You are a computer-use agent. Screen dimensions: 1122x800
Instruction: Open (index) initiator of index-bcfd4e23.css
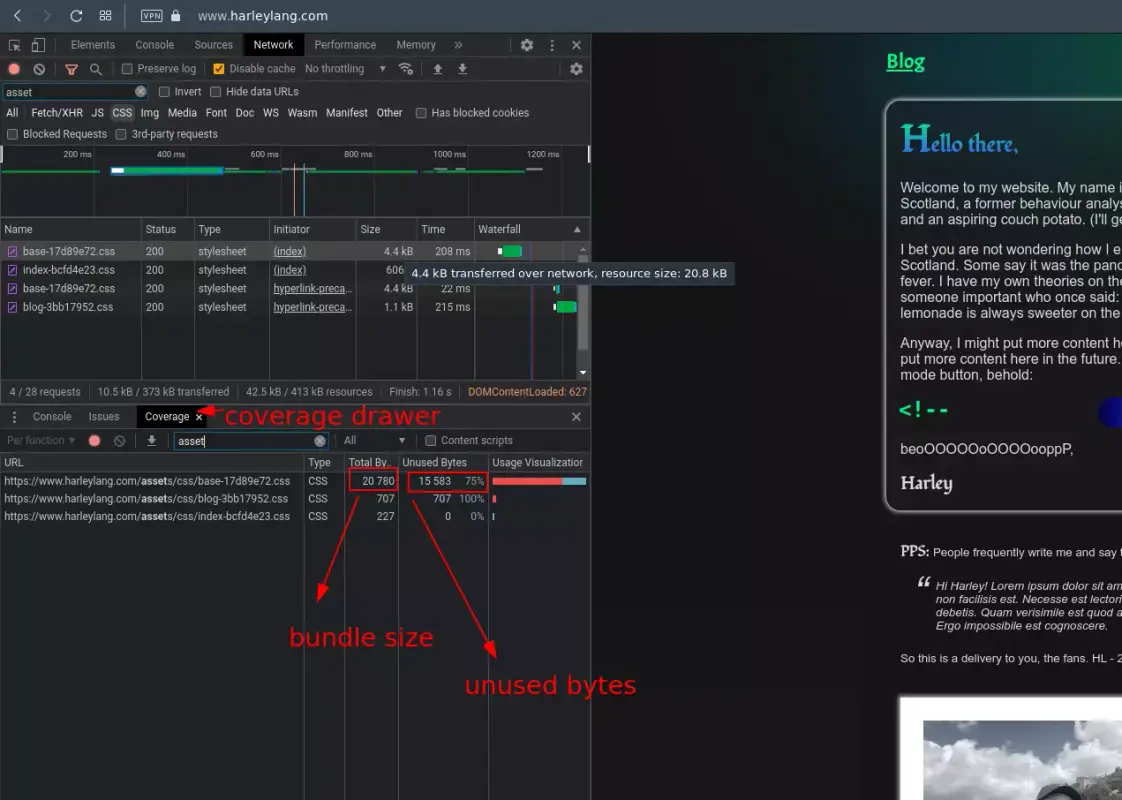click(x=289, y=270)
